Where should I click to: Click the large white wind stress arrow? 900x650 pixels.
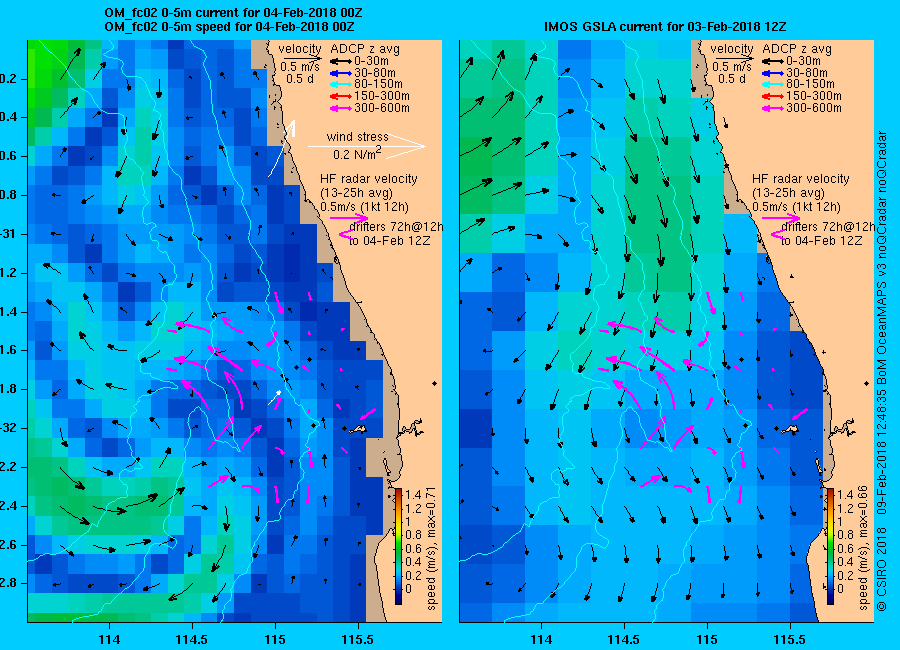pyautogui.click(x=367, y=146)
